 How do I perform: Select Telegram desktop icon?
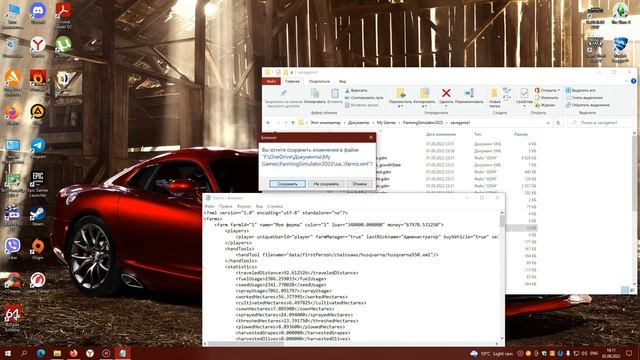(38, 148)
